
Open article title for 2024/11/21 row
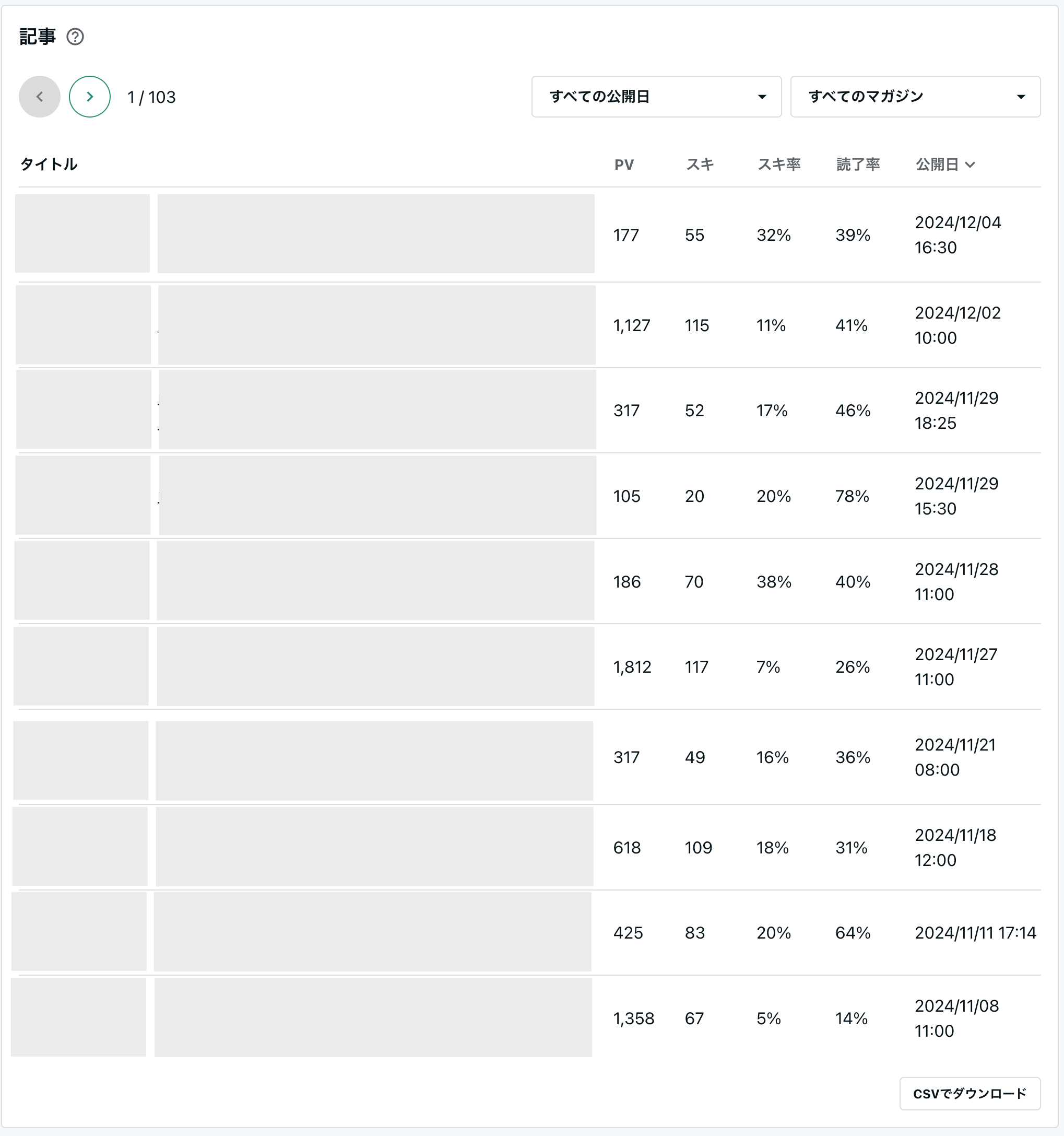(374, 760)
